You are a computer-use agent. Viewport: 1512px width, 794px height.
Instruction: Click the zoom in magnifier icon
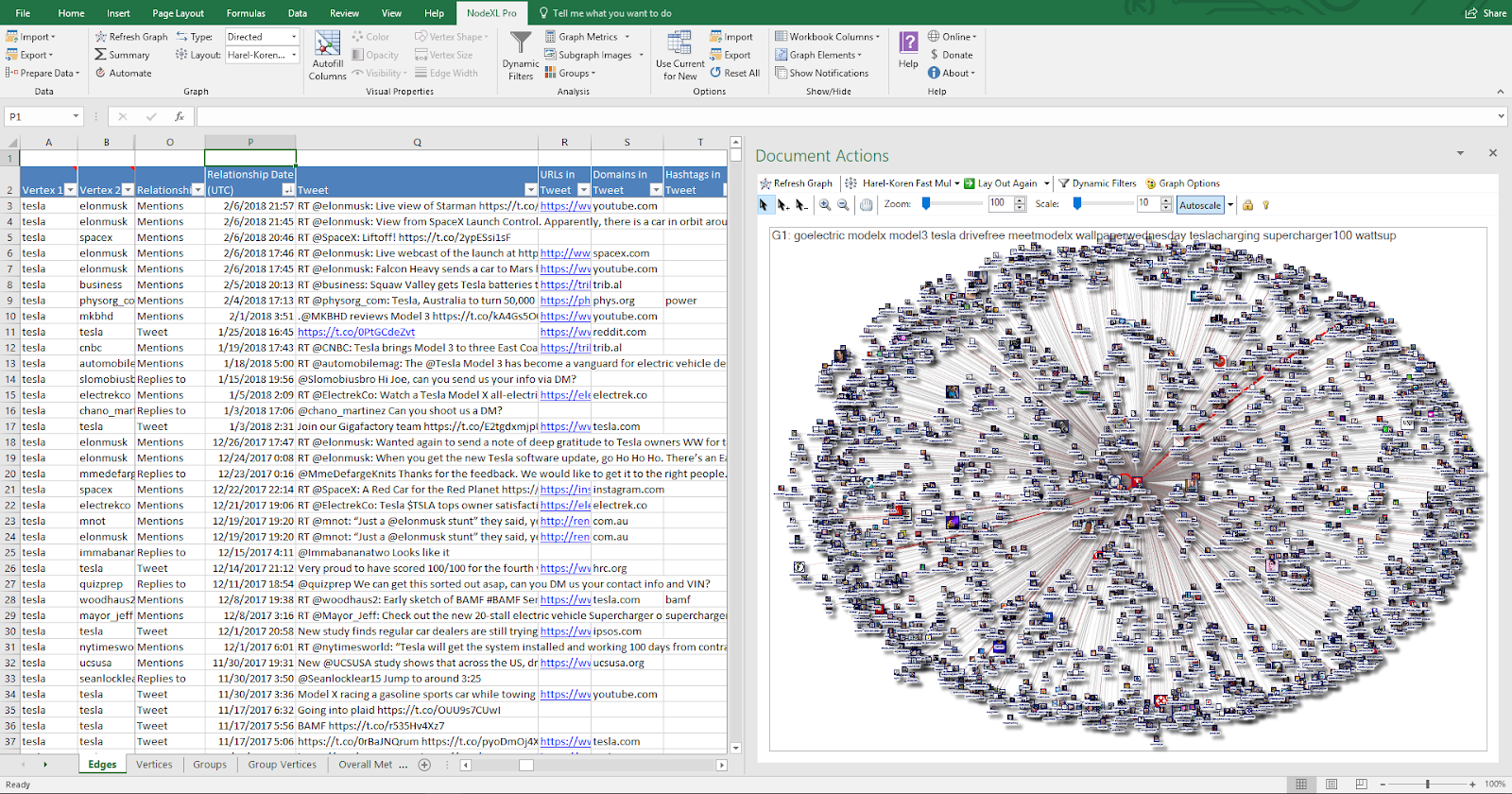[825, 204]
